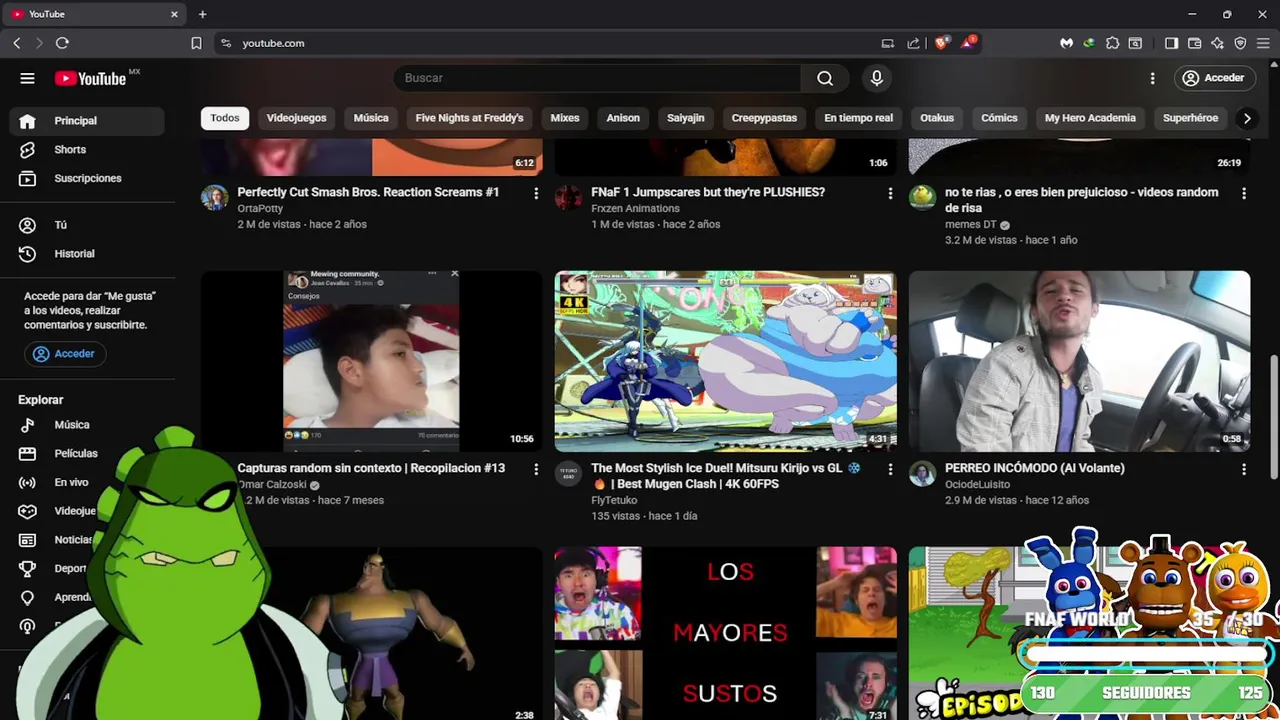This screenshot has height=720, width=1280.
Task: Open Suscripciones in sidebar
Action: tap(87, 179)
